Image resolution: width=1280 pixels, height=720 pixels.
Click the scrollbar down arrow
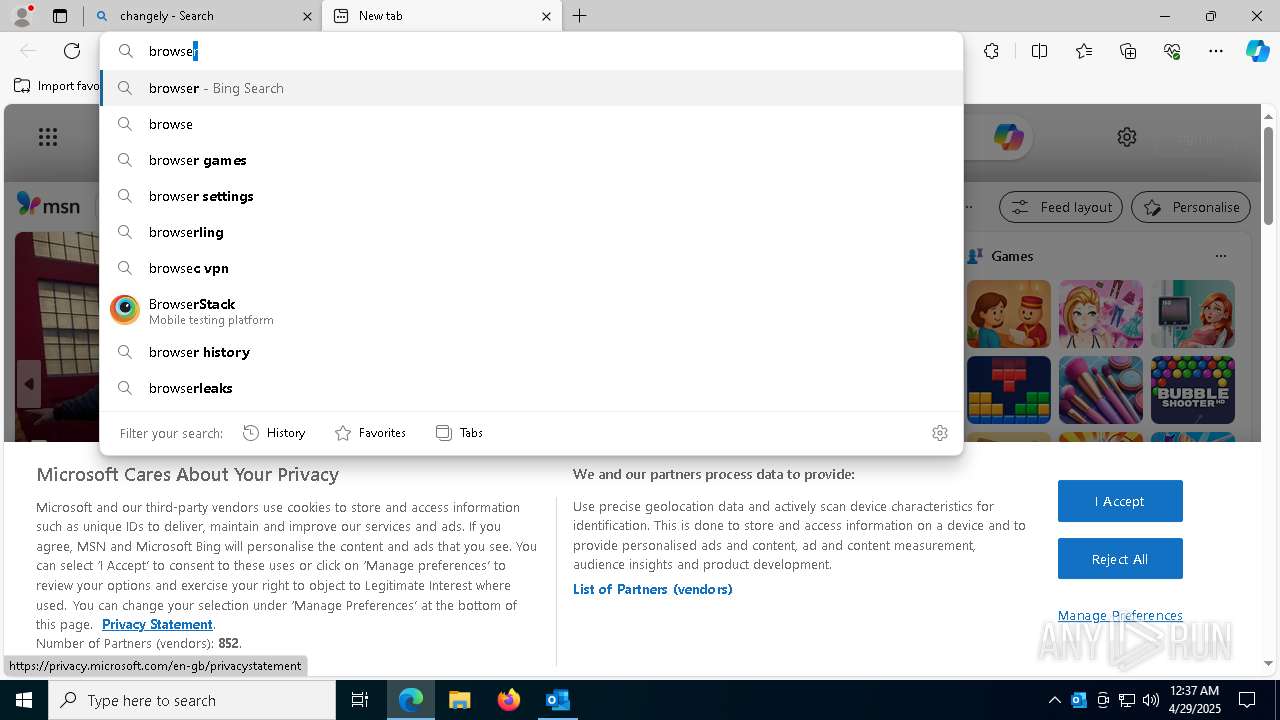[1269, 663]
